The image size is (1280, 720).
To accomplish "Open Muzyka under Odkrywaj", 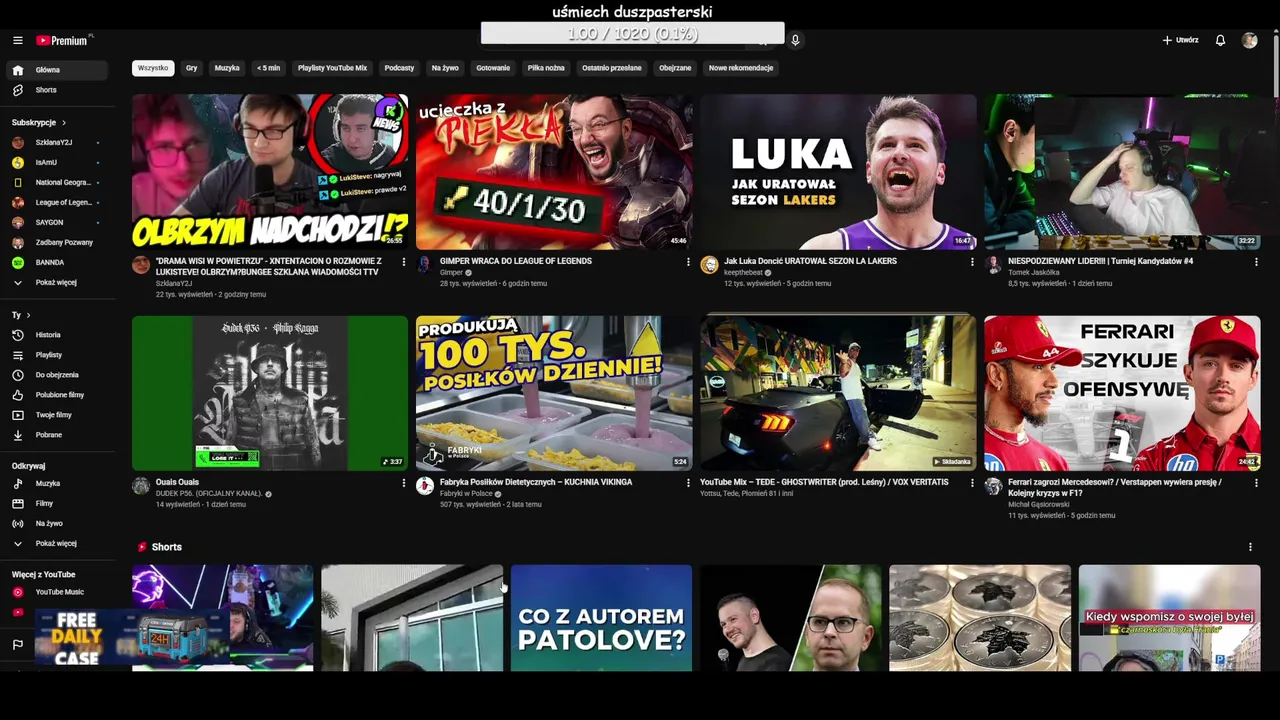I will tap(56, 483).
